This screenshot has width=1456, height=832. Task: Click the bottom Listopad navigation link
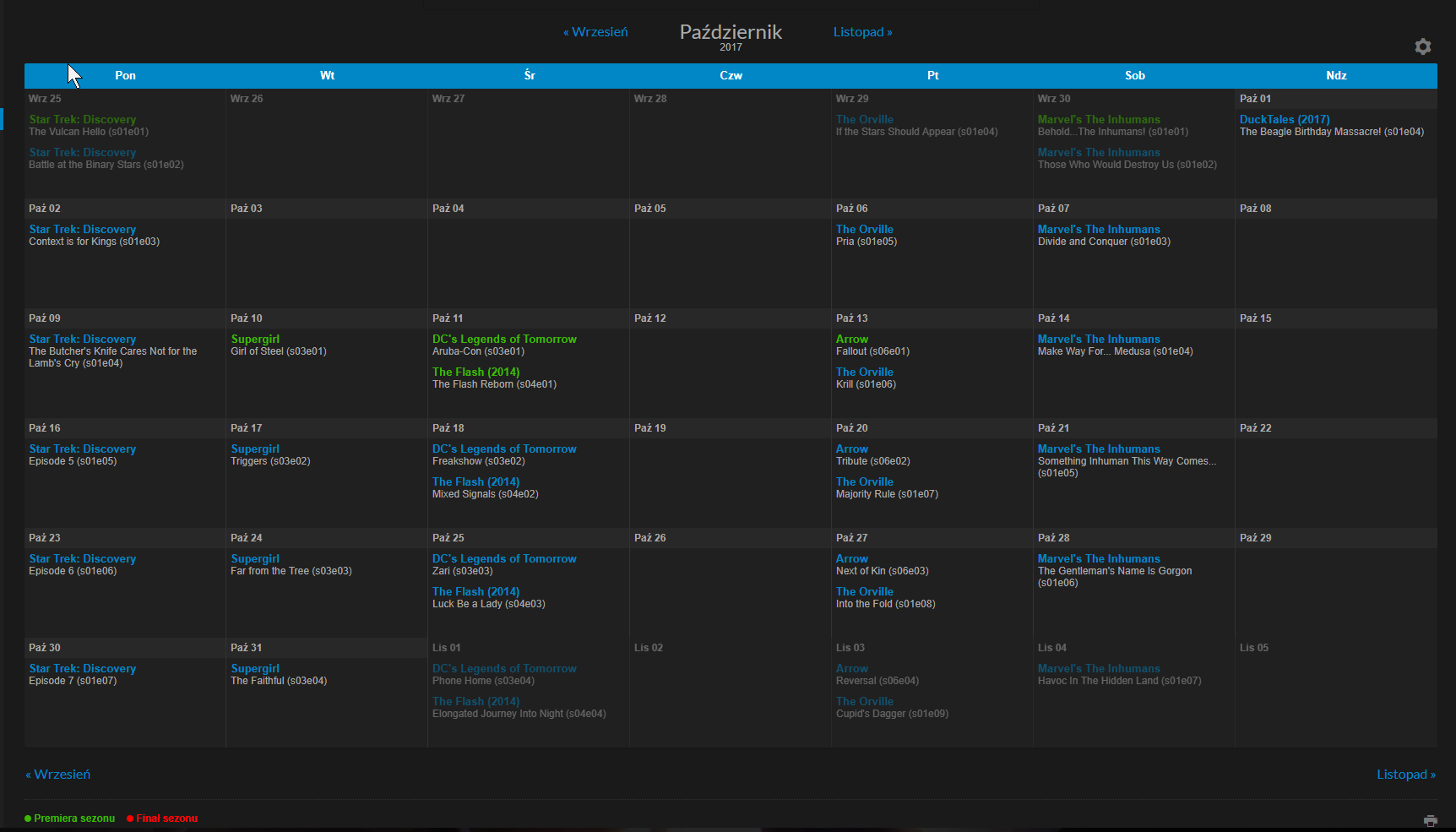pyautogui.click(x=1405, y=775)
